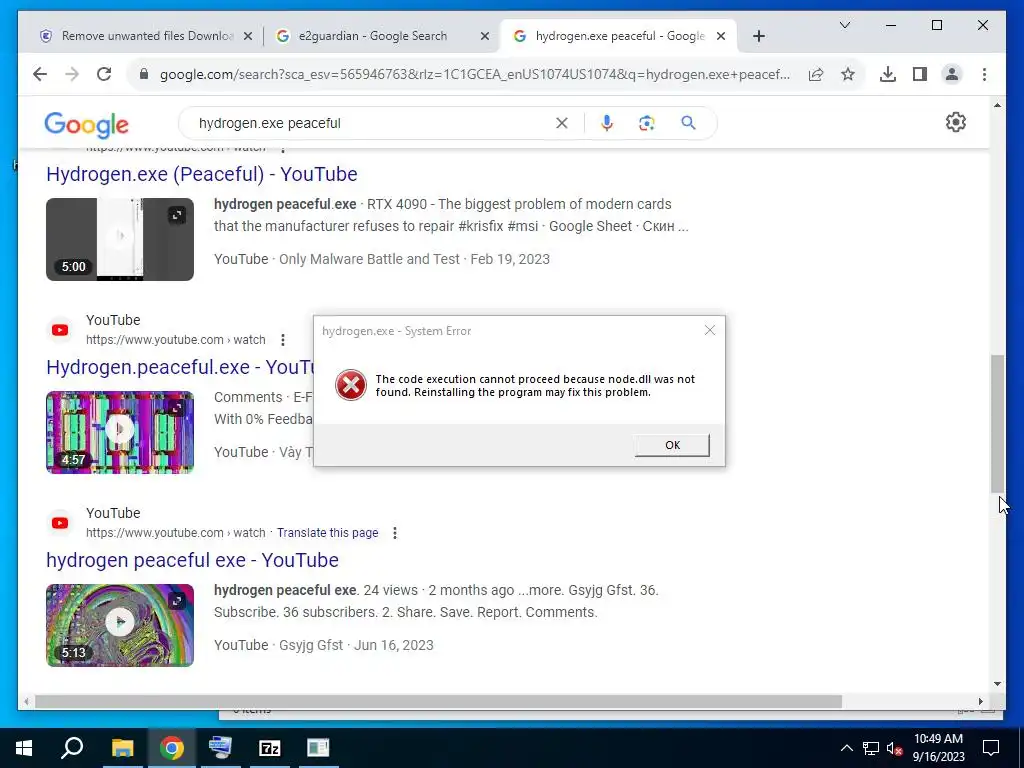This screenshot has height=768, width=1024.
Task: Open muted volume tray icon
Action: [894, 748]
